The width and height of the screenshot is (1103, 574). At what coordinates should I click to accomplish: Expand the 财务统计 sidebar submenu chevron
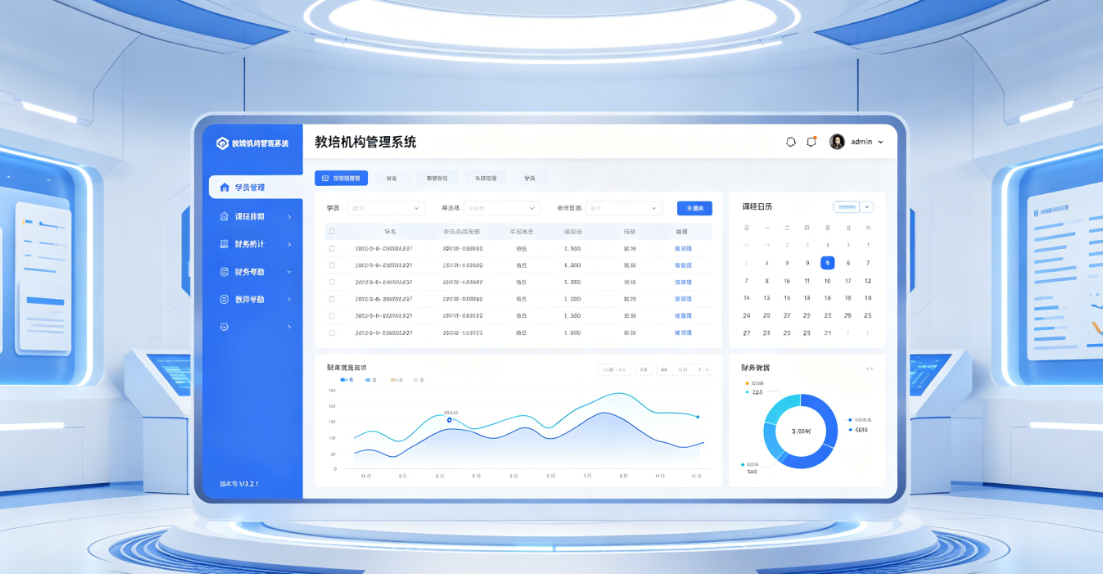coord(289,244)
